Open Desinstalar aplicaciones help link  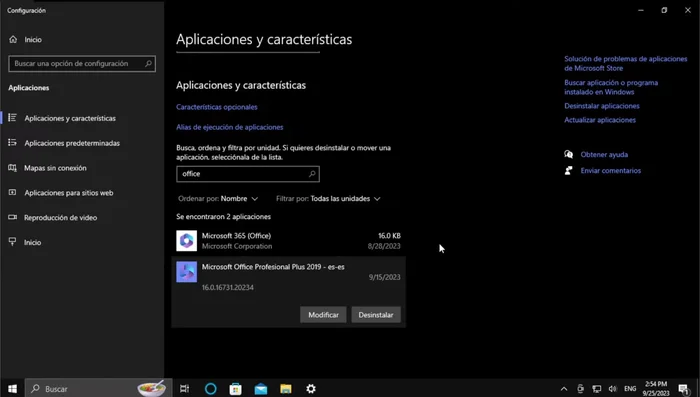[602, 106]
